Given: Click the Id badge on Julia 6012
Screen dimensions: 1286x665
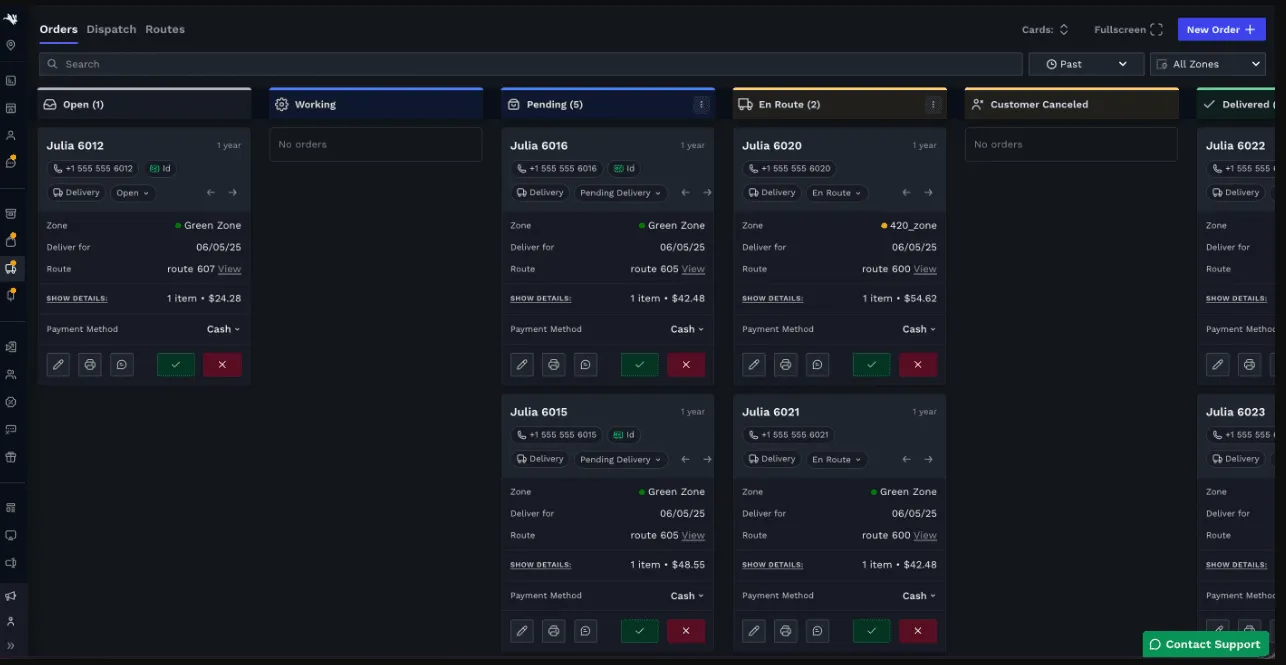Looking at the screenshot, I should pos(160,169).
